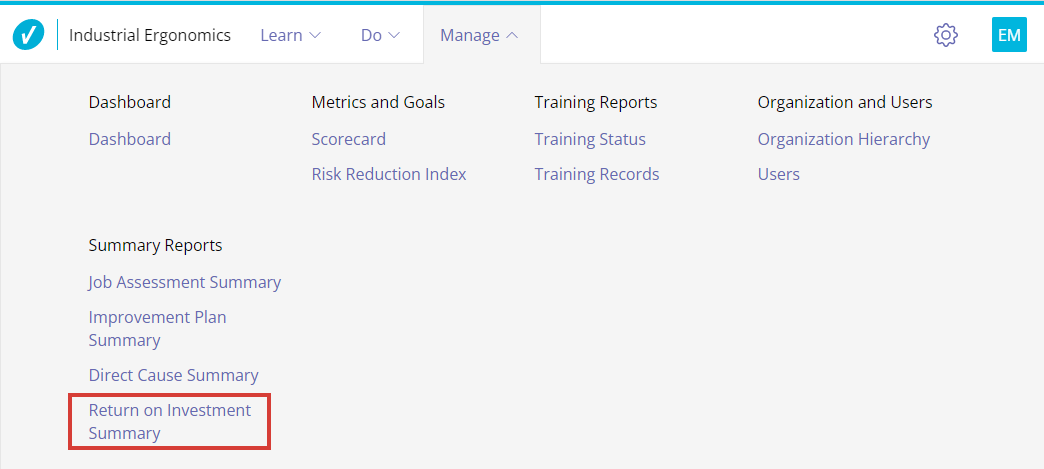Open Job Assessment Summary report

coord(185,282)
